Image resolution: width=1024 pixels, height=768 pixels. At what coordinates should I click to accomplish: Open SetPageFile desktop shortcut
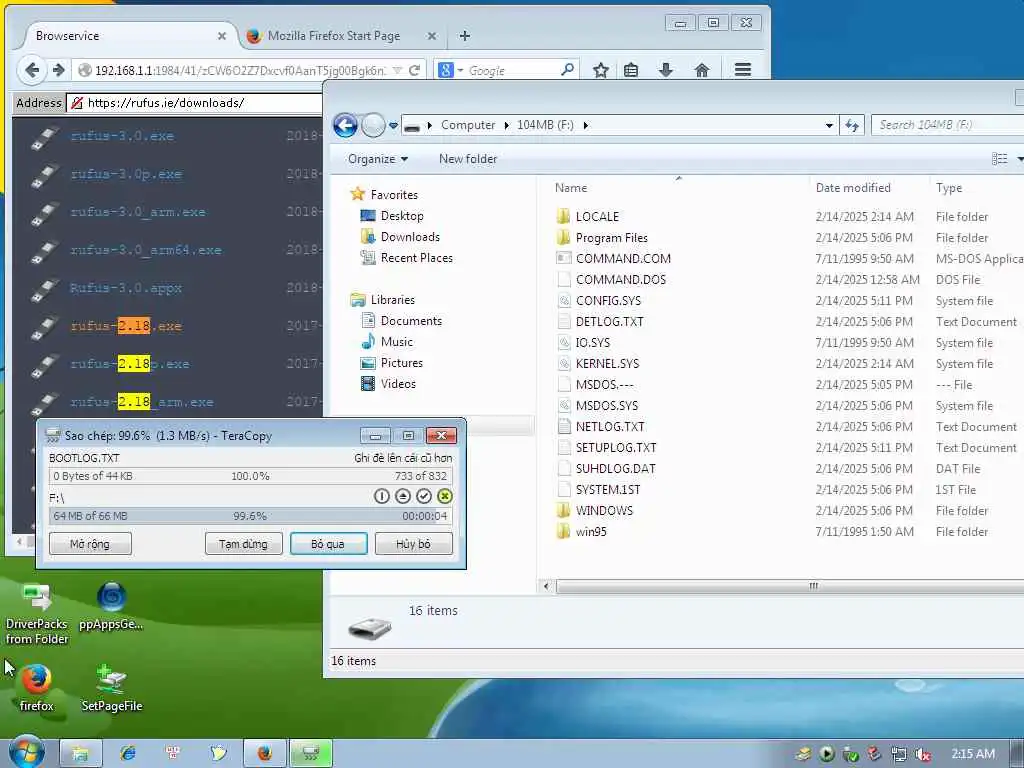(112, 687)
